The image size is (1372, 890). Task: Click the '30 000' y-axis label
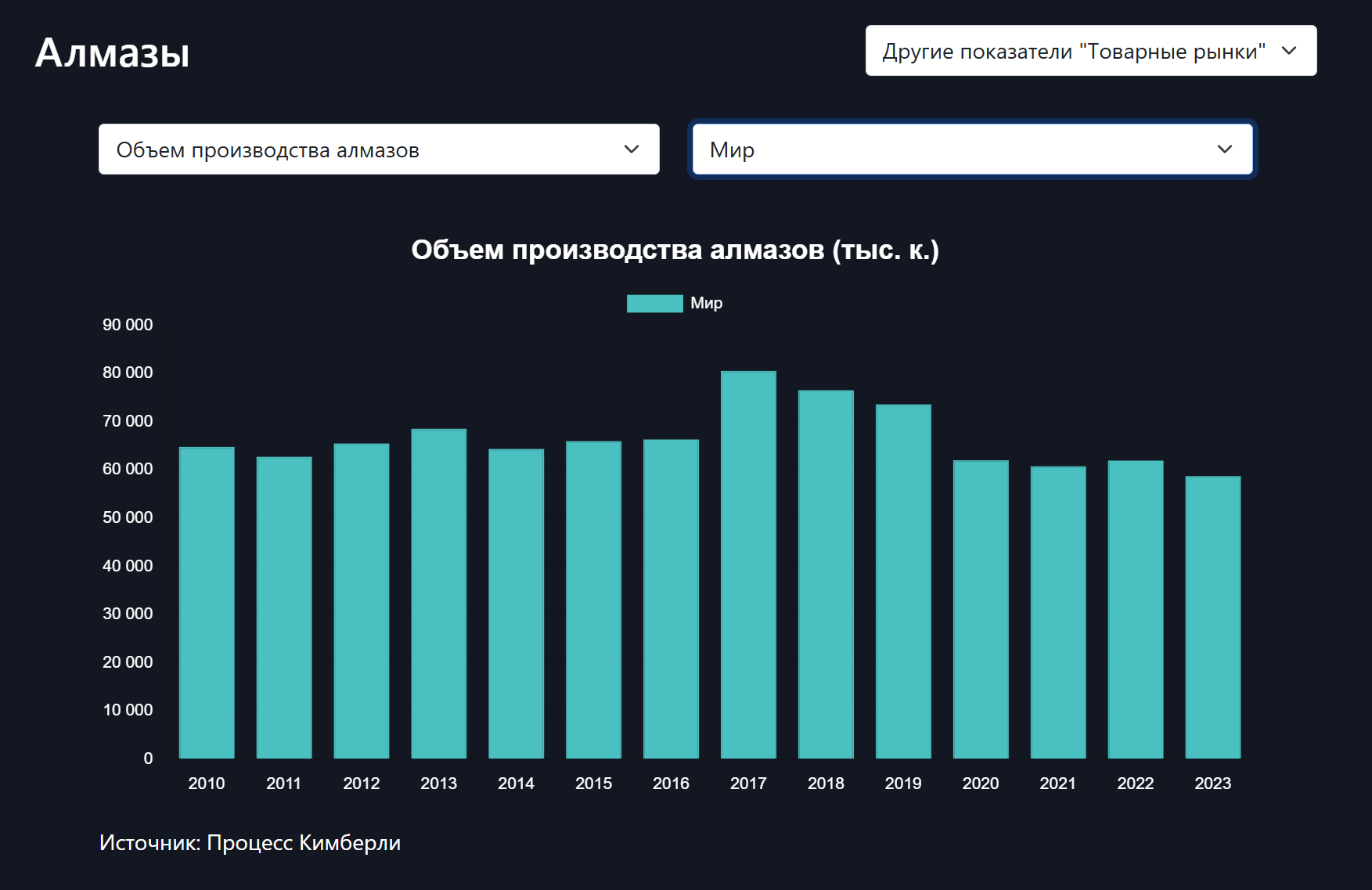click(x=128, y=614)
